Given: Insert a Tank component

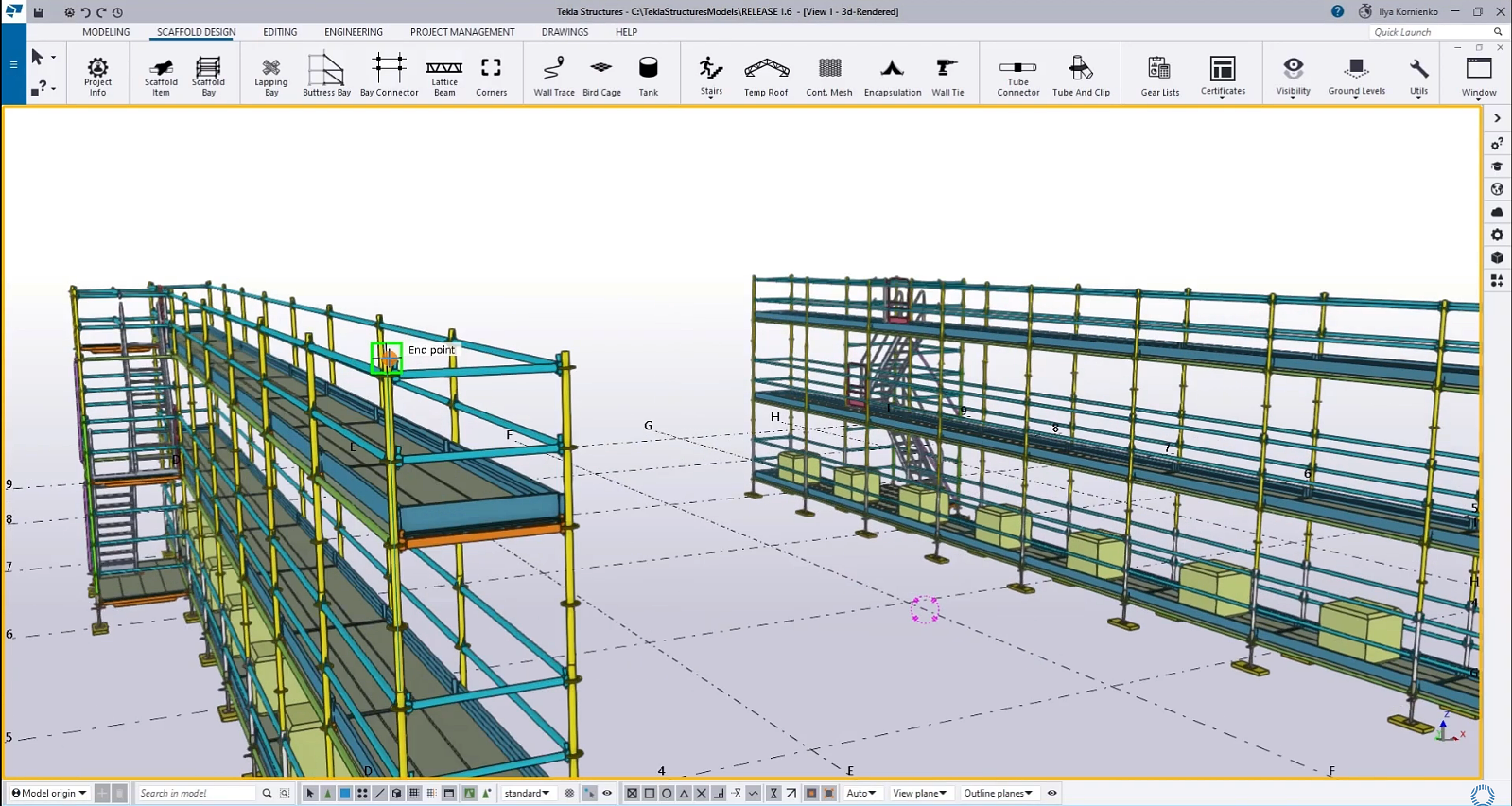Looking at the screenshot, I should point(648,76).
